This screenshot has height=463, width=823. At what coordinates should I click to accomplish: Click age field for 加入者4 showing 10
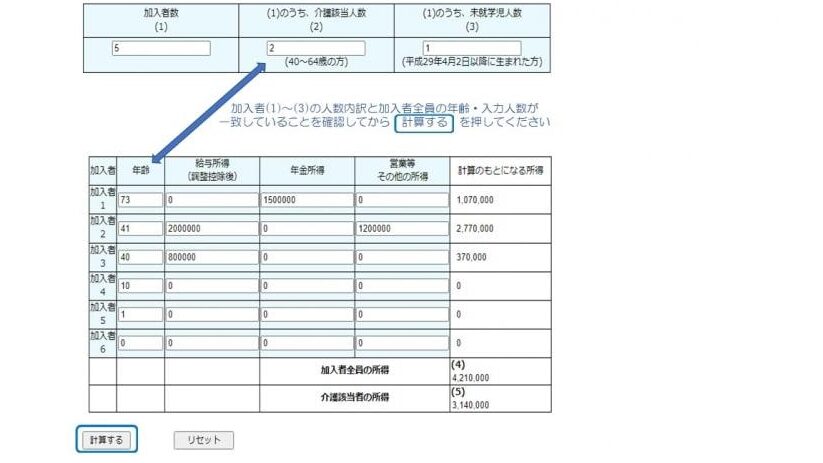point(140,286)
